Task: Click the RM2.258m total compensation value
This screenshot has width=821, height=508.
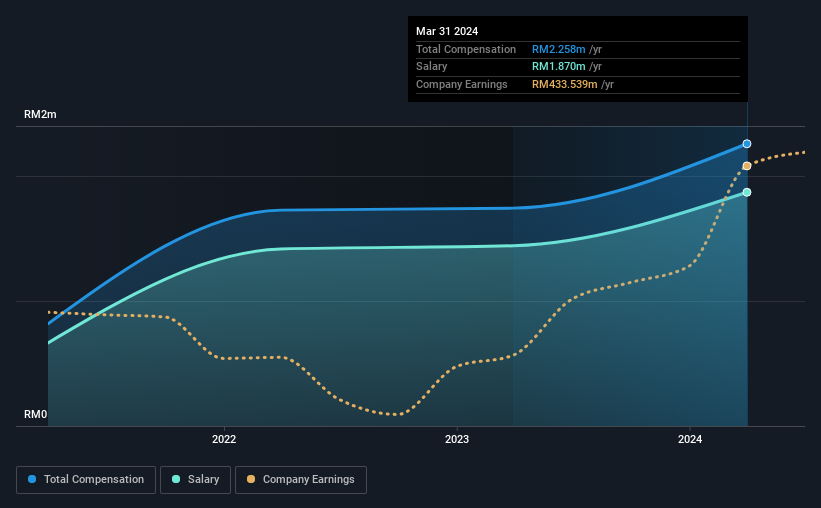Action: pyautogui.click(x=559, y=49)
